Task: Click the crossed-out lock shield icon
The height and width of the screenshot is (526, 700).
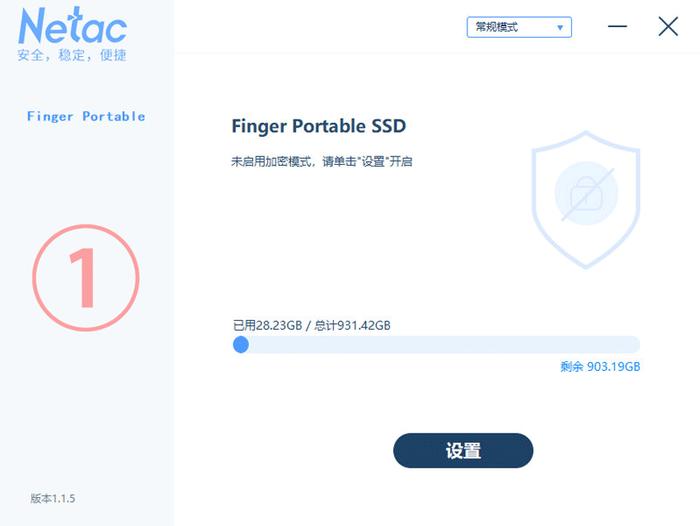Action: [586, 200]
